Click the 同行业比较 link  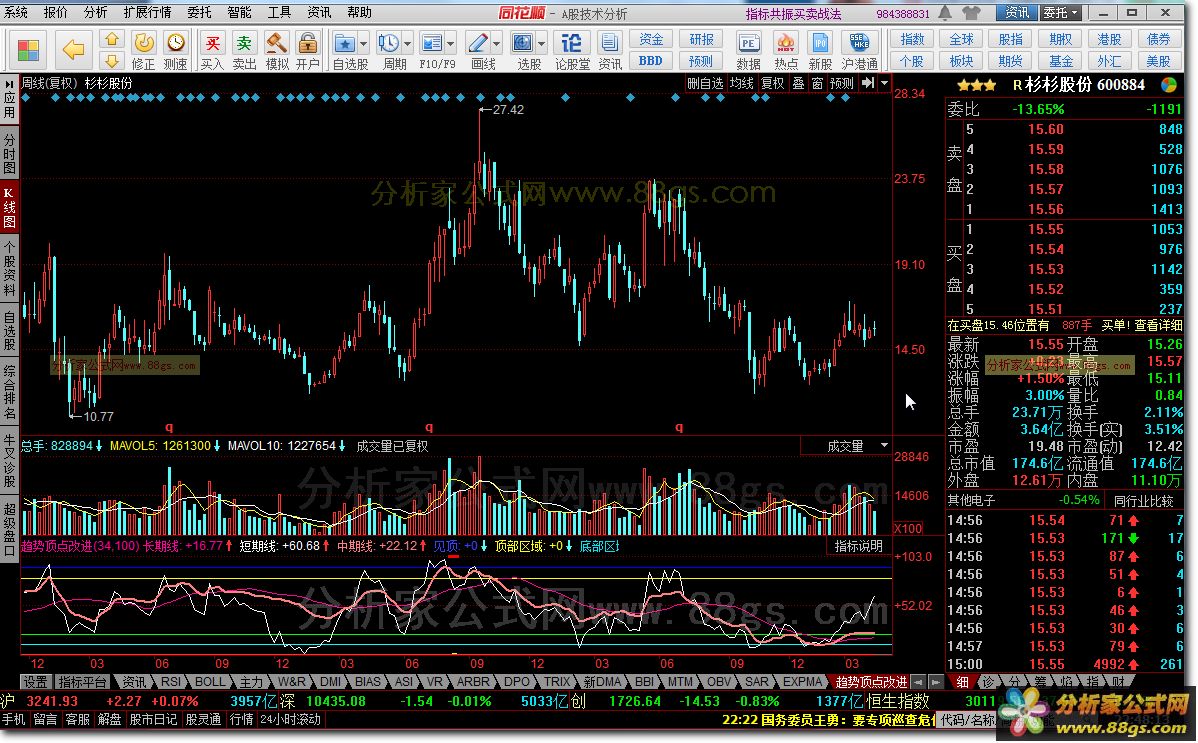tap(1143, 501)
